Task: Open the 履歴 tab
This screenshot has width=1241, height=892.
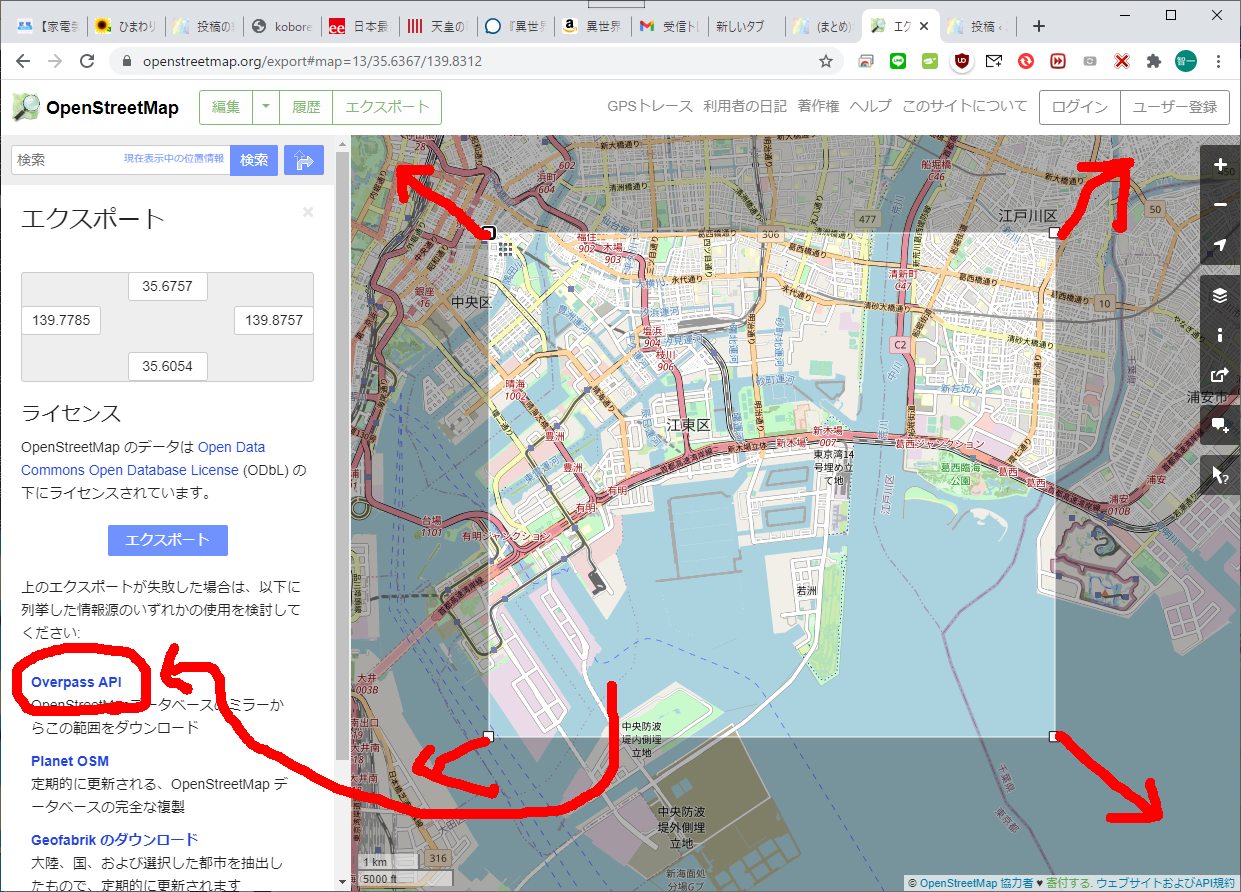Action: click(x=306, y=107)
